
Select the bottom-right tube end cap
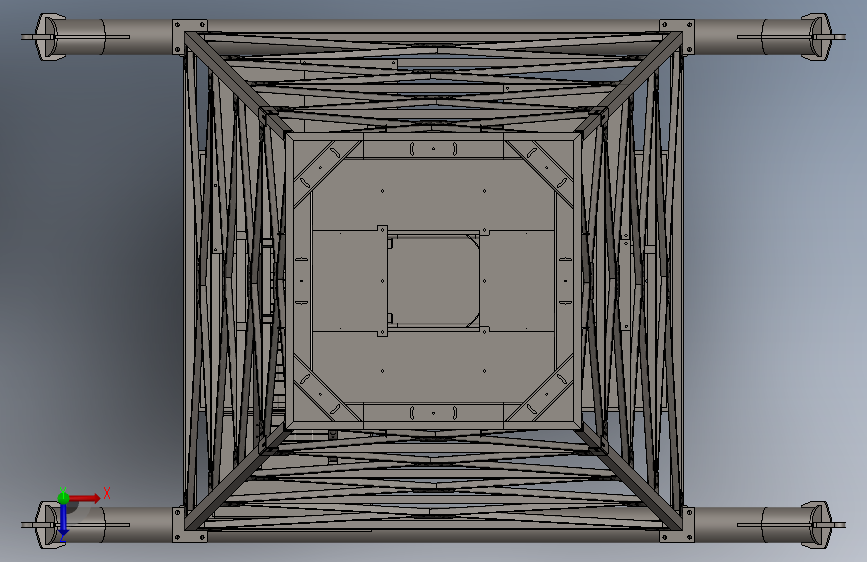tap(821, 525)
